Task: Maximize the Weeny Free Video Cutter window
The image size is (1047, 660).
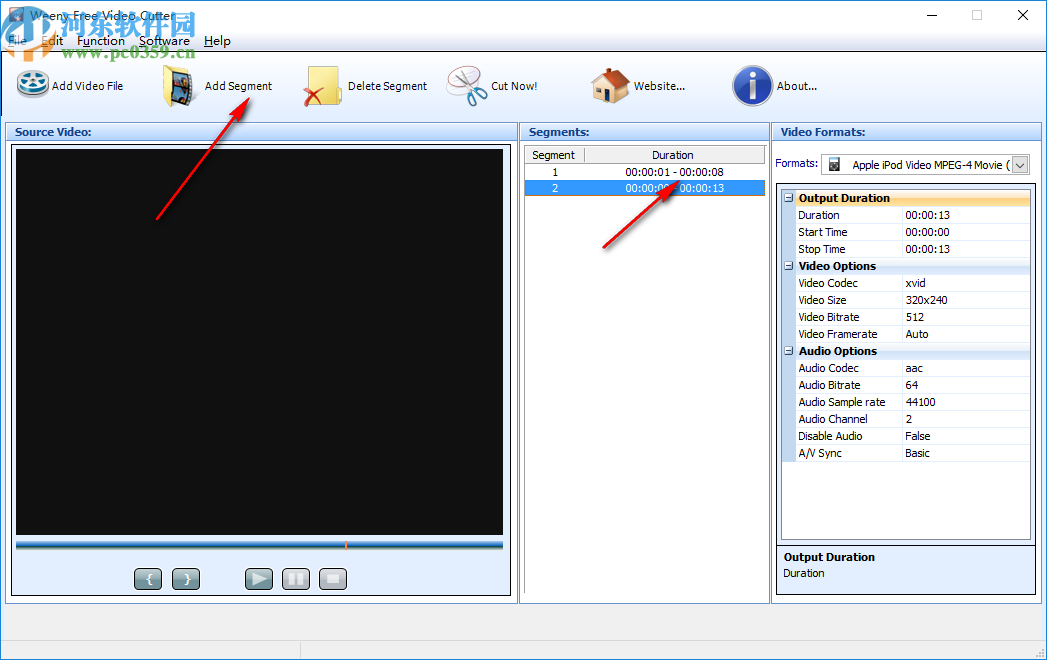Action: [x=977, y=15]
